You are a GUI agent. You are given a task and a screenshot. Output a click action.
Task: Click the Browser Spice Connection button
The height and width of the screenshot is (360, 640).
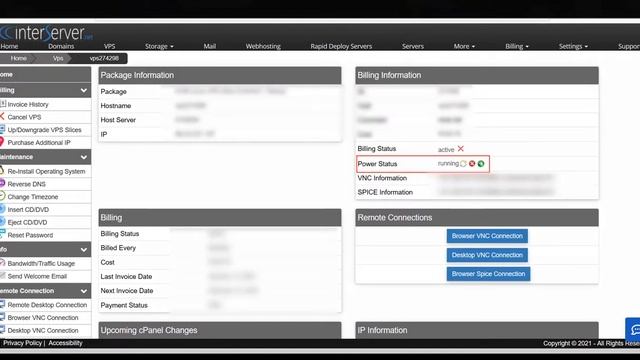coord(488,274)
